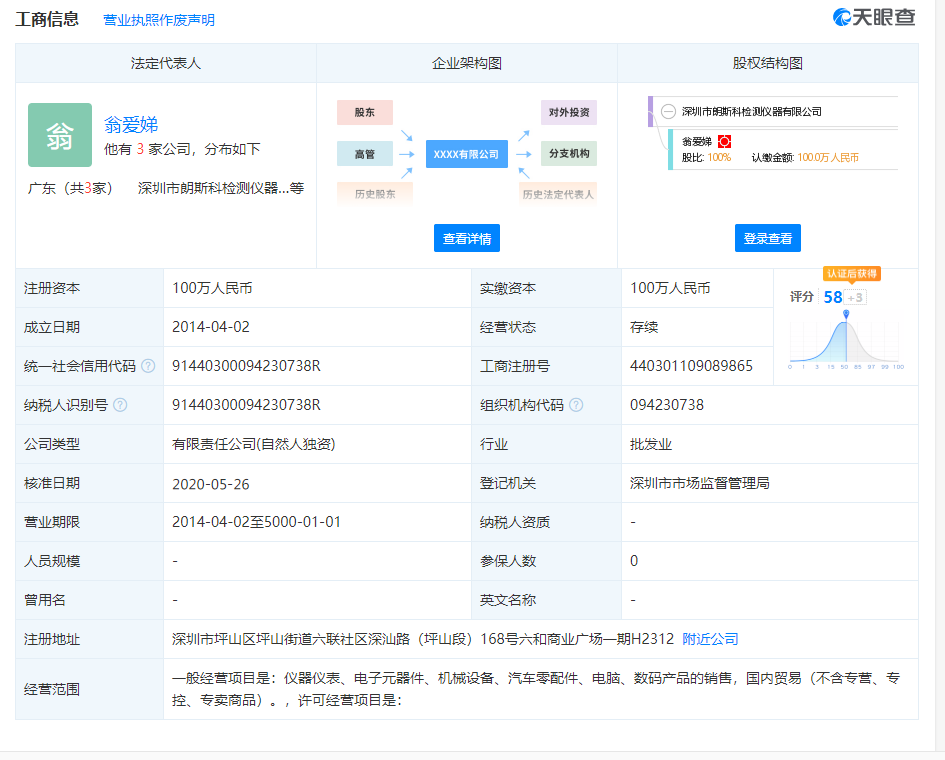Image resolution: width=945 pixels, height=760 pixels.
Task: Click help icon beside 组织机构代码
Action: tap(576, 405)
